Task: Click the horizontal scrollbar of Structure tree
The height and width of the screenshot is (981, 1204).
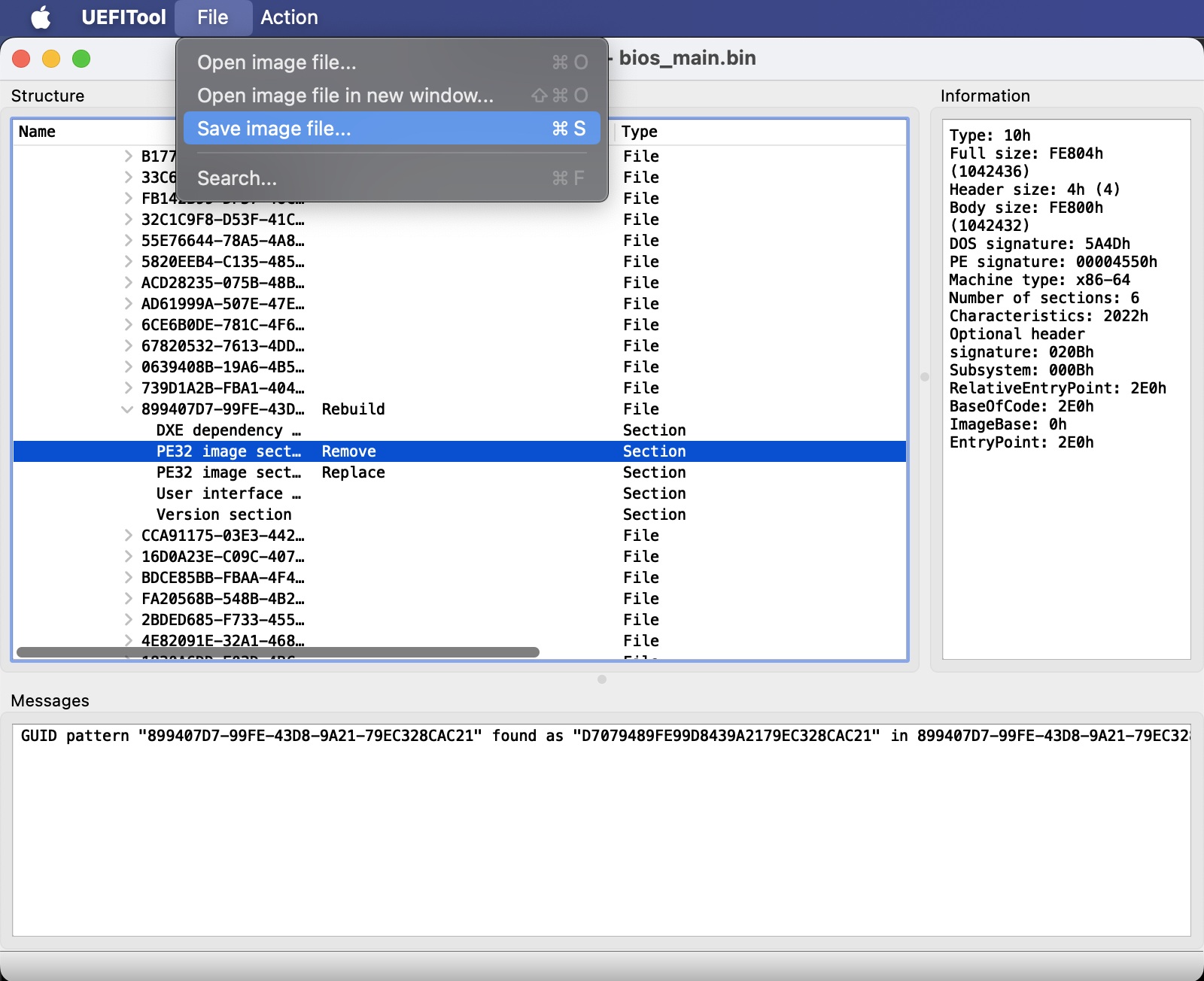Action: click(x=278, y=652)
